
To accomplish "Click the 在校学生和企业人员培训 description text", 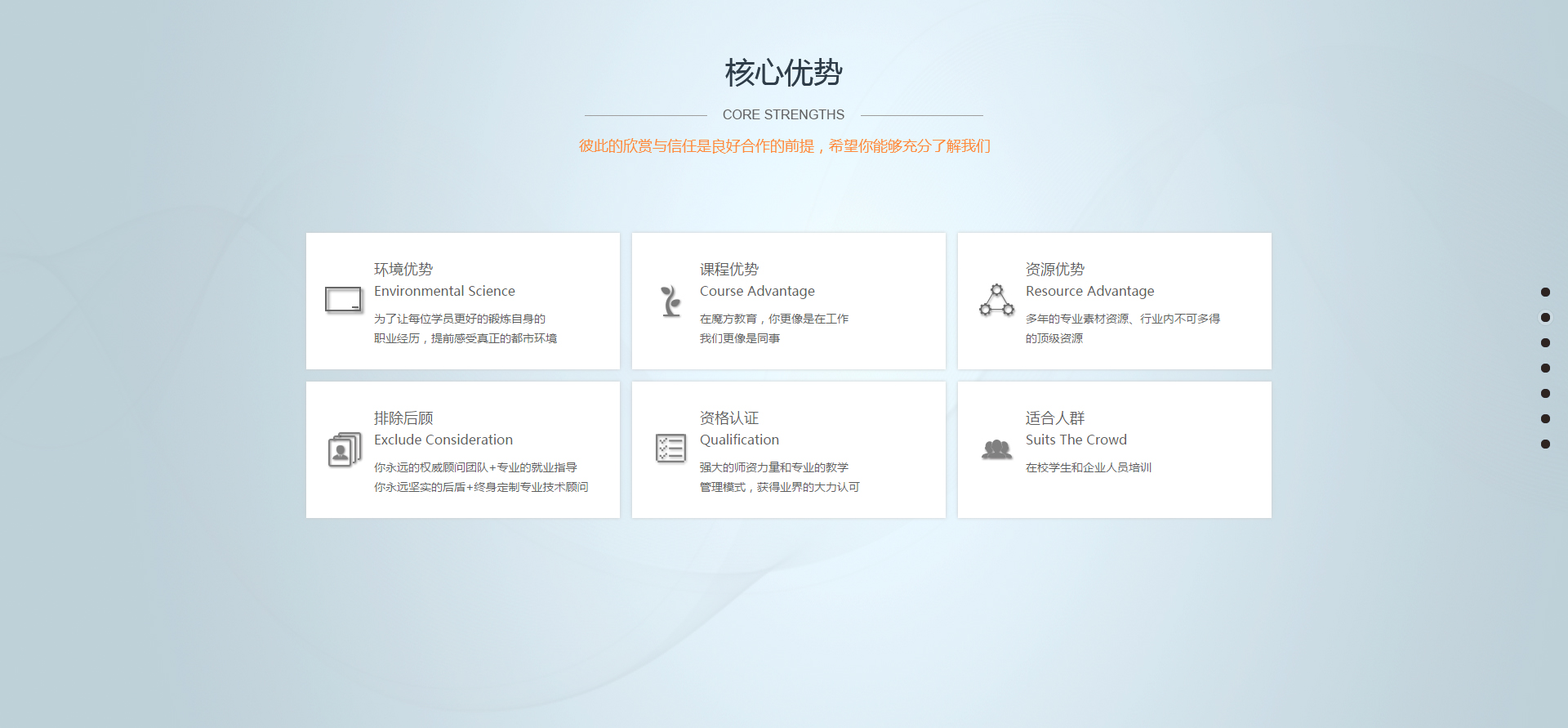I will pyautogui.click(x=1088, y=467).
